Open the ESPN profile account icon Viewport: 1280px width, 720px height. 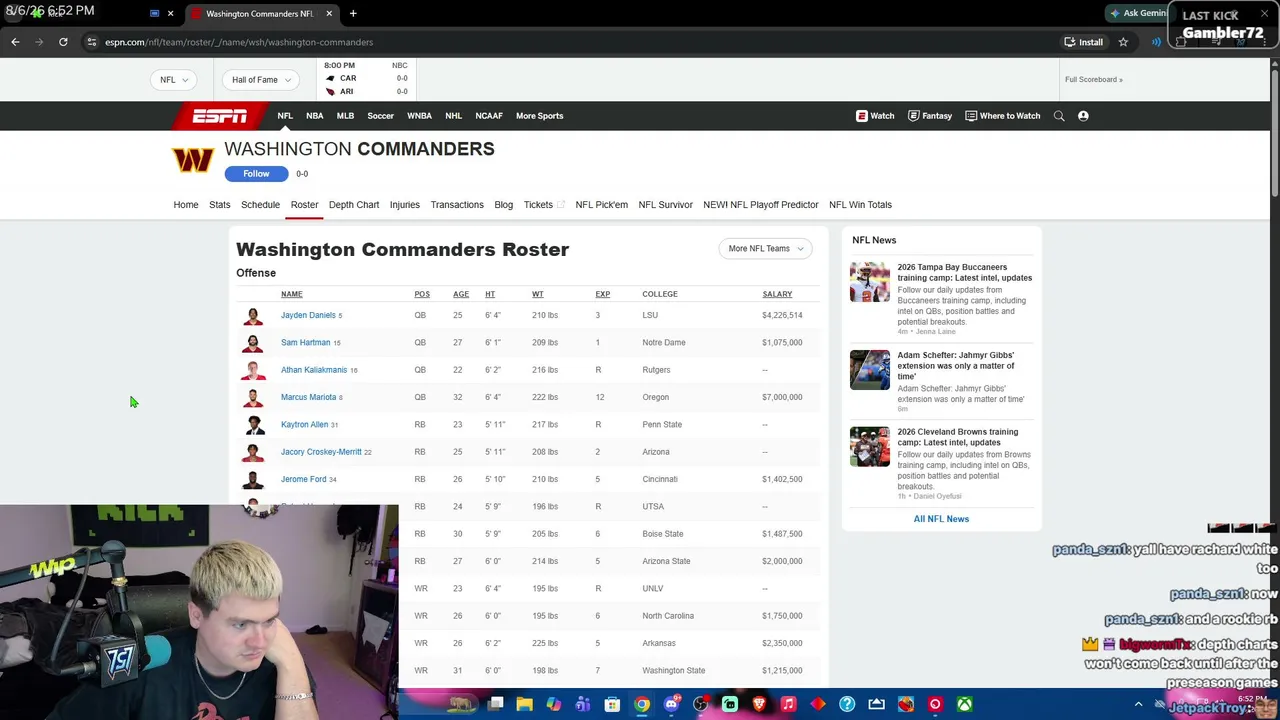(x=1083, y=116)
